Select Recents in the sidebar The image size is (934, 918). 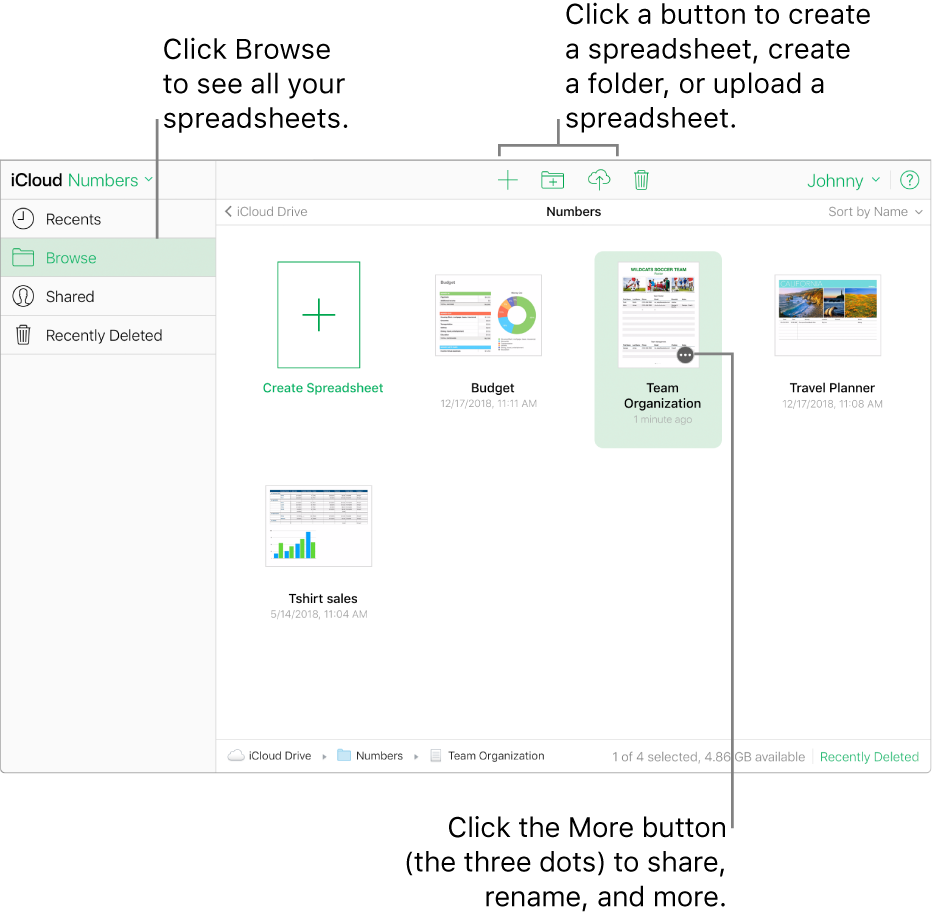[x=108, y=219]
